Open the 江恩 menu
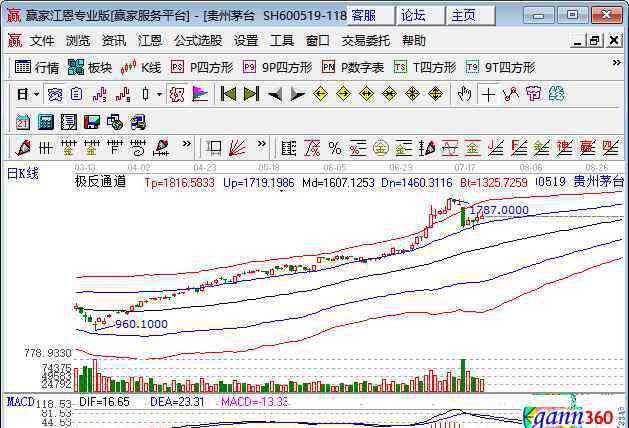The image size is (629, 428). tap(150, 41)
